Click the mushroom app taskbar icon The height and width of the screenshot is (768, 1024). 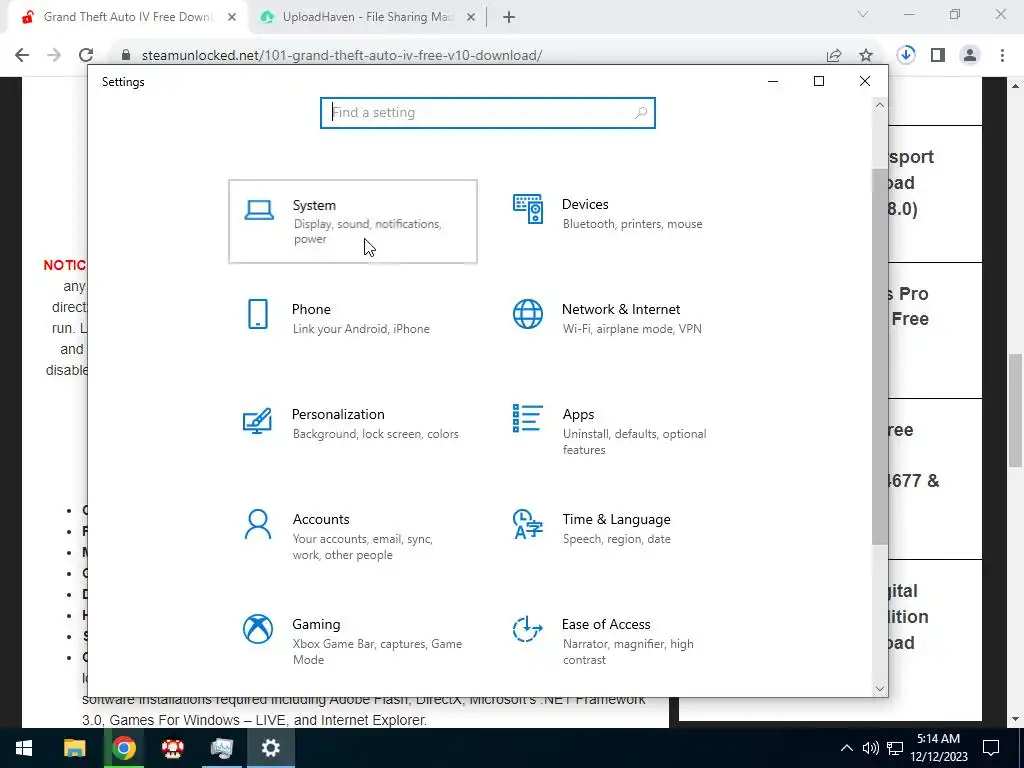[x=172, y=748]
